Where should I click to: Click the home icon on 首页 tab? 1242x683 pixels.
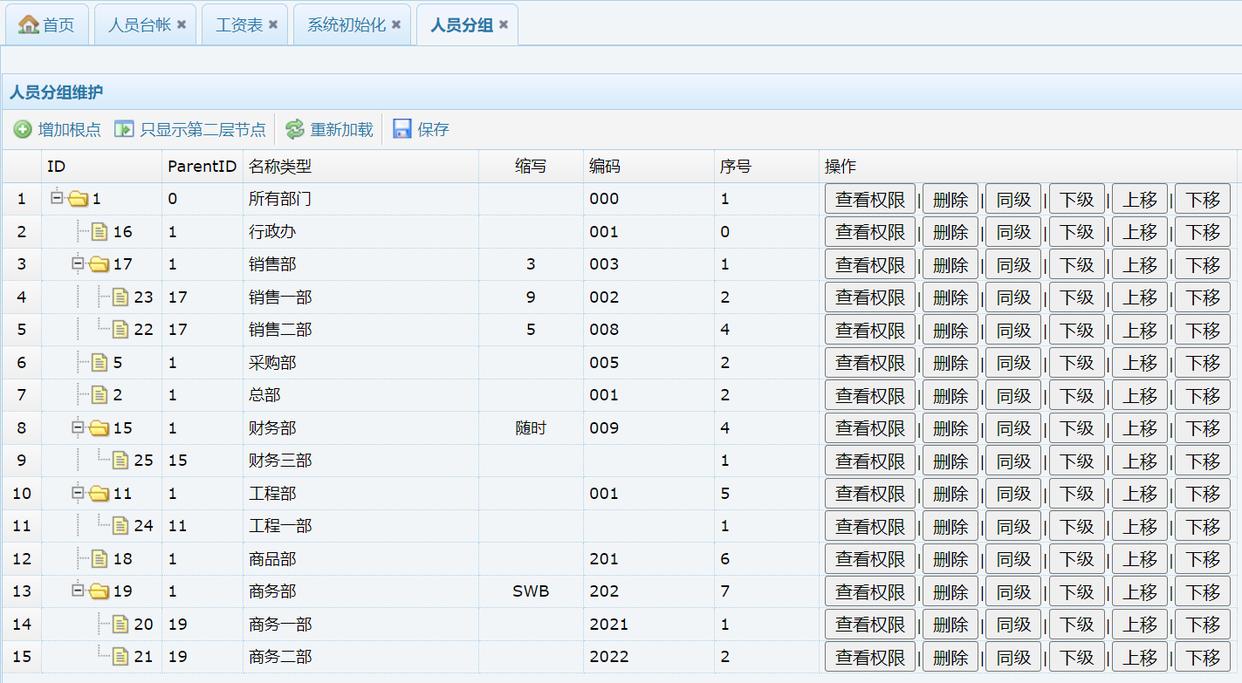point(29,24)
